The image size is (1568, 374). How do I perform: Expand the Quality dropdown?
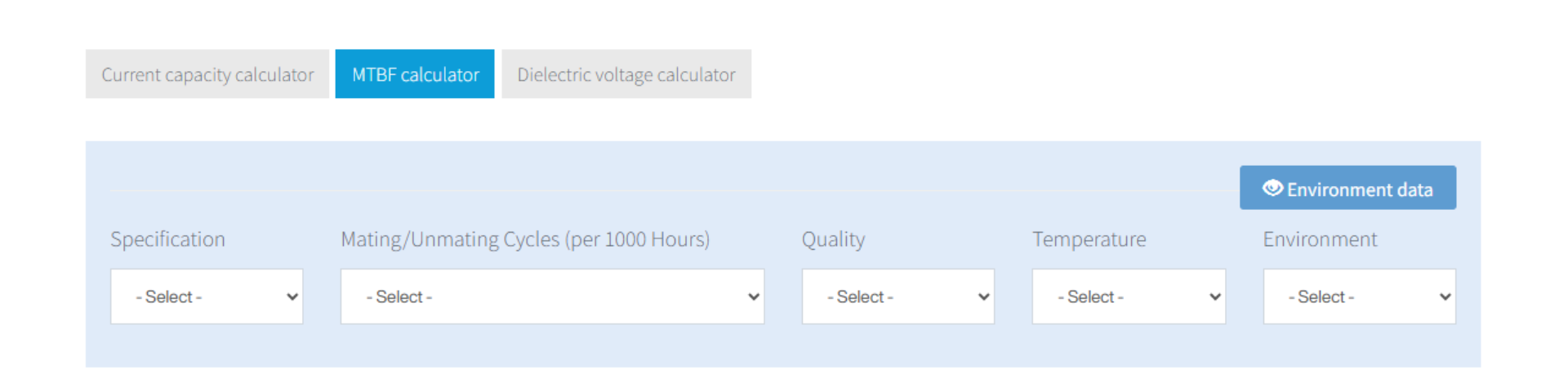tap(898, 296)
